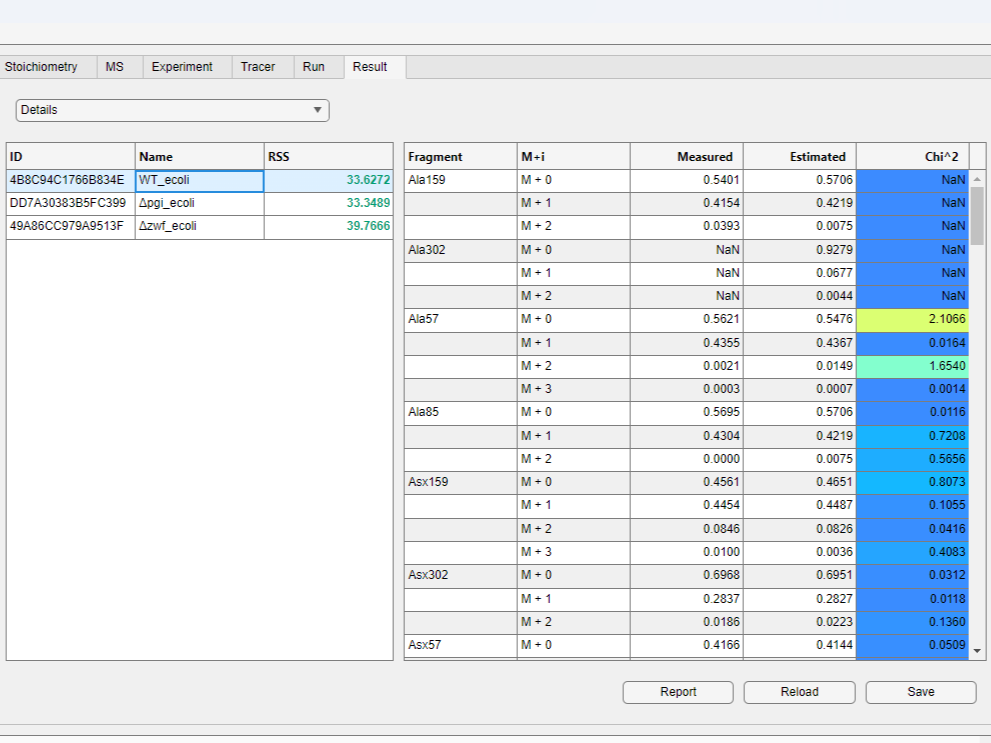Select the Δpgi_ecoli model row
This screenshot has width=991, height=743.
196,204
